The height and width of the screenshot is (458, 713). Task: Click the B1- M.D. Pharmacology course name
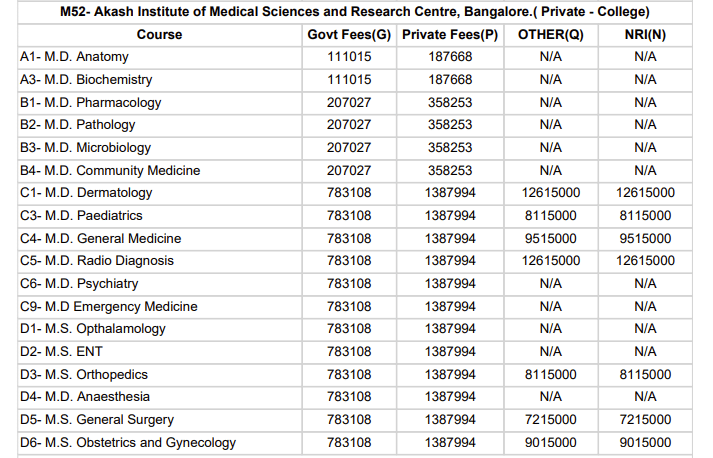point(91,102)
